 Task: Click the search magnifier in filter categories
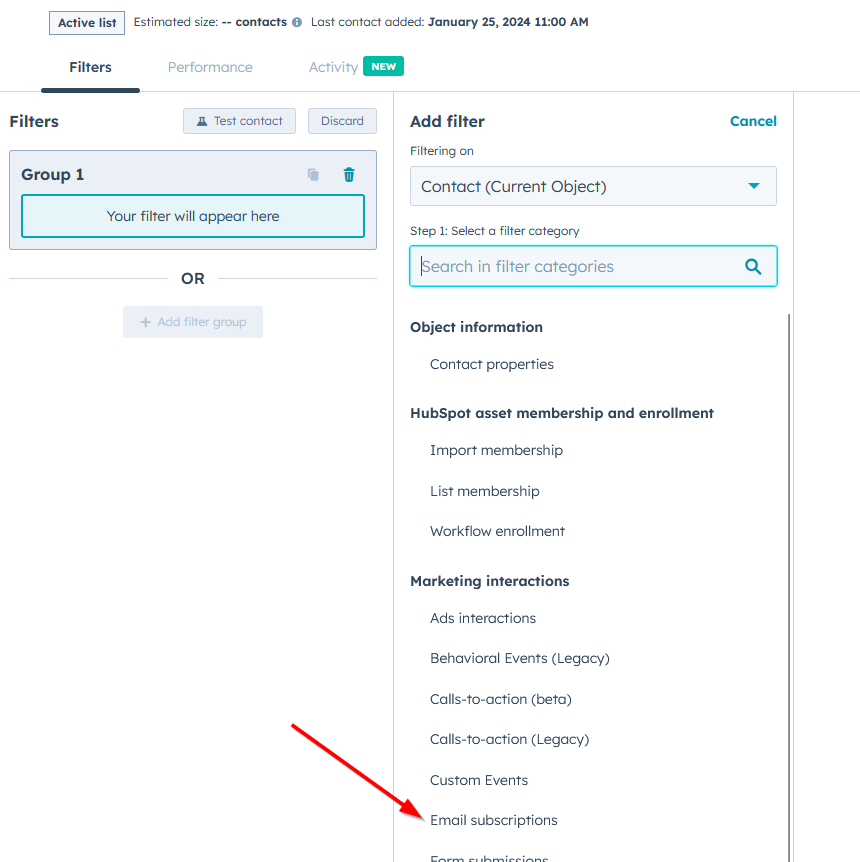[x=753, y=266]
